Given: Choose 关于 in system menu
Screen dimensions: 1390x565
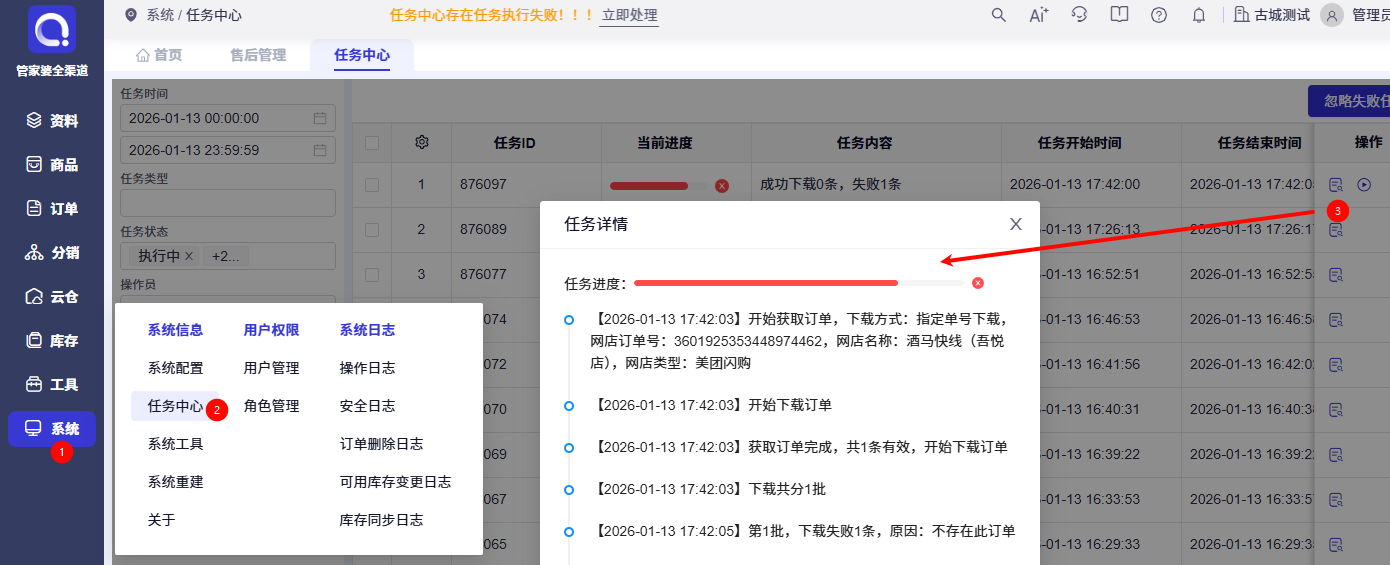Looking at the screenshot, I should (x=162, y=520).
